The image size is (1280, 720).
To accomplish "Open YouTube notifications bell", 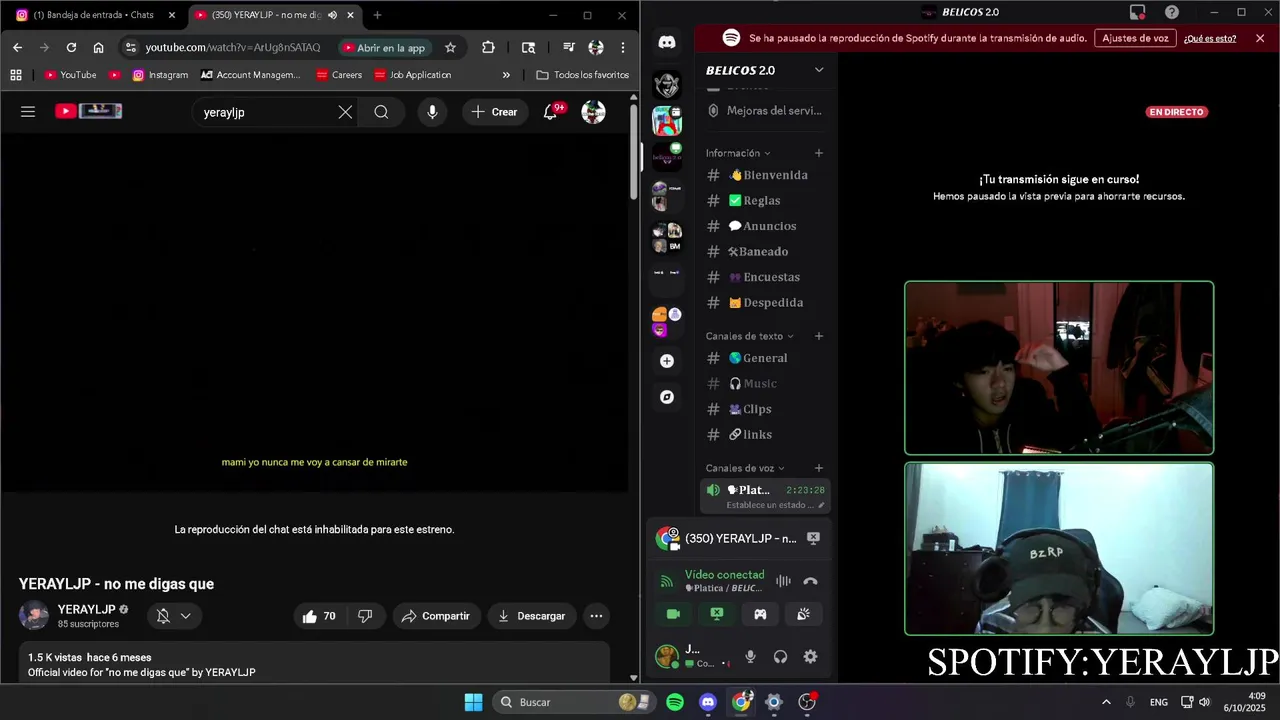I will tap(551, 112).
